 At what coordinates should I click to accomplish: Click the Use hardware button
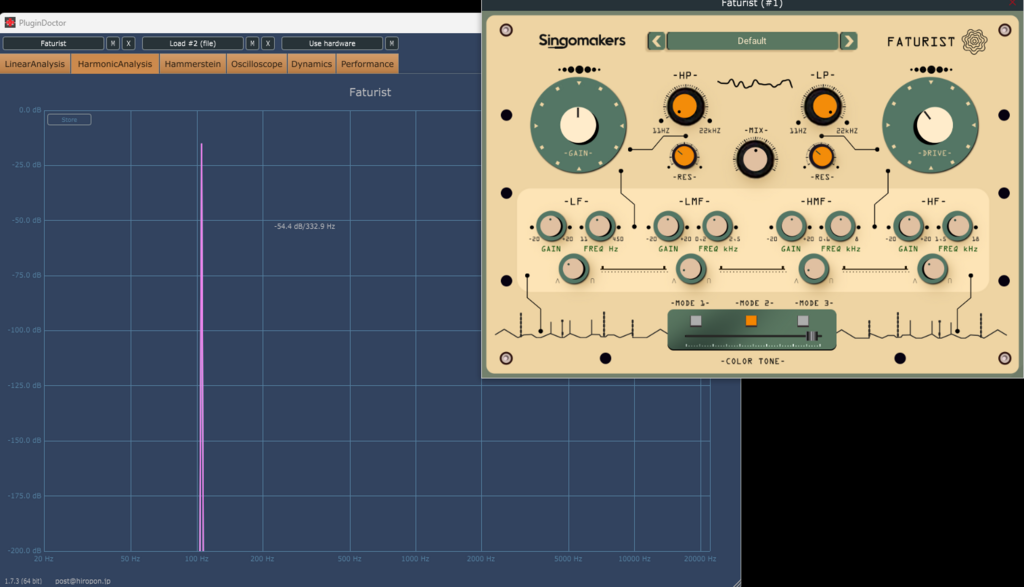[332, 44]
